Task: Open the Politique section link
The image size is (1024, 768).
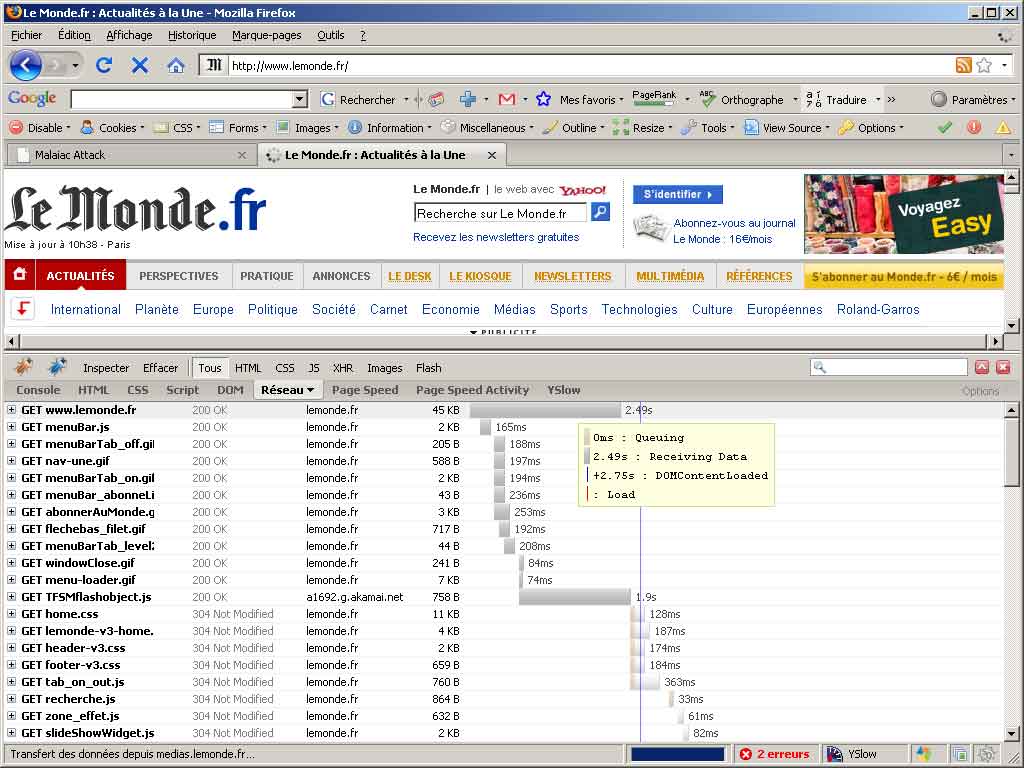Action: click(272, 309)
